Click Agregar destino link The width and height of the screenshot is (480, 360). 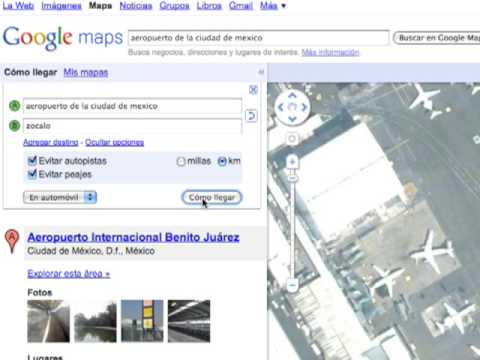click(x=51, y=142)
